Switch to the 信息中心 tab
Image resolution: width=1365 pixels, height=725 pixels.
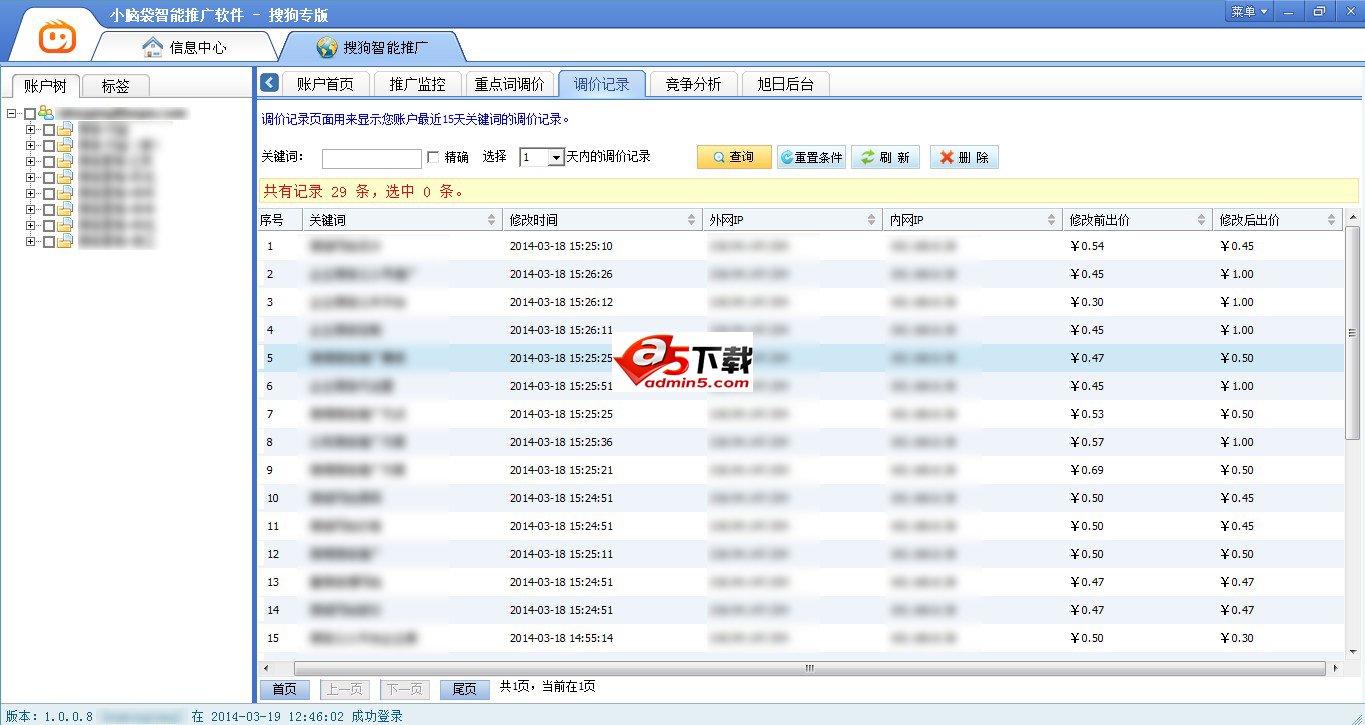186,47
